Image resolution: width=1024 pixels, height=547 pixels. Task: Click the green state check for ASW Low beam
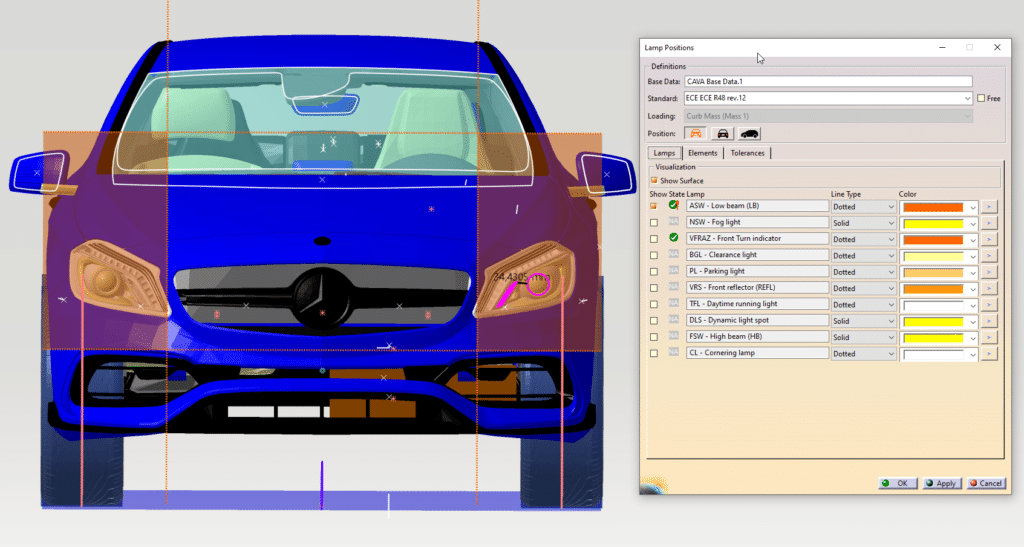tap(673, 205)
